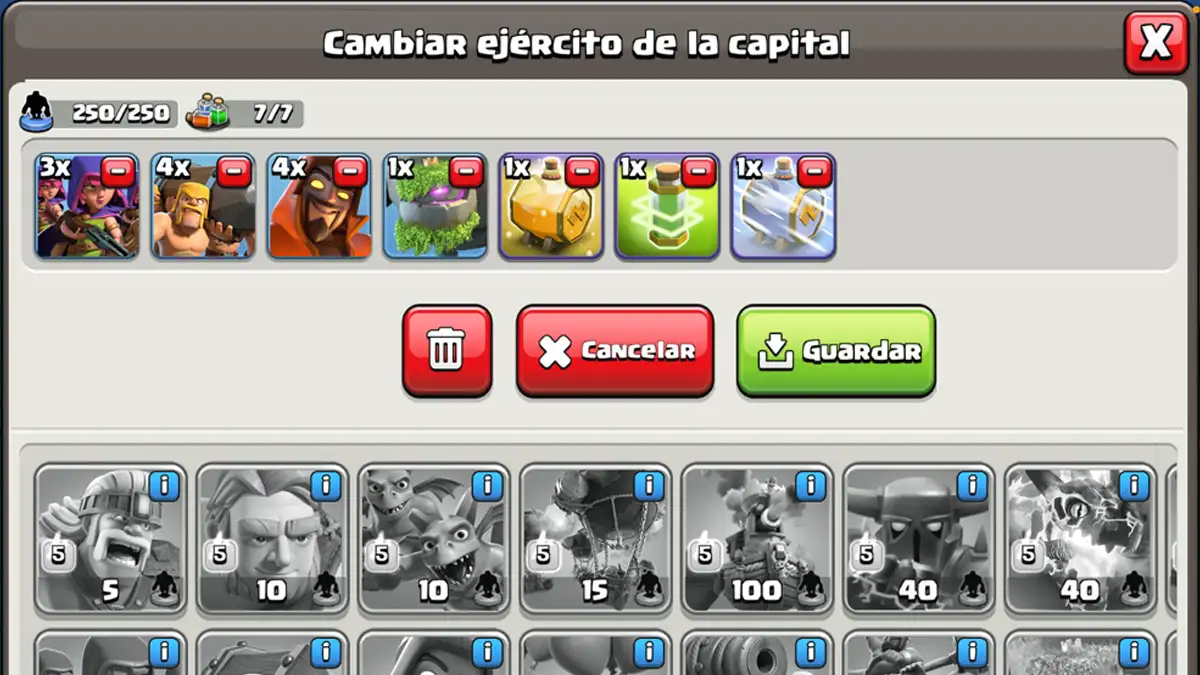Remove the yellow barrel spell from army
This screenshot has width=1200, height=675.
[x=583, y=172]
